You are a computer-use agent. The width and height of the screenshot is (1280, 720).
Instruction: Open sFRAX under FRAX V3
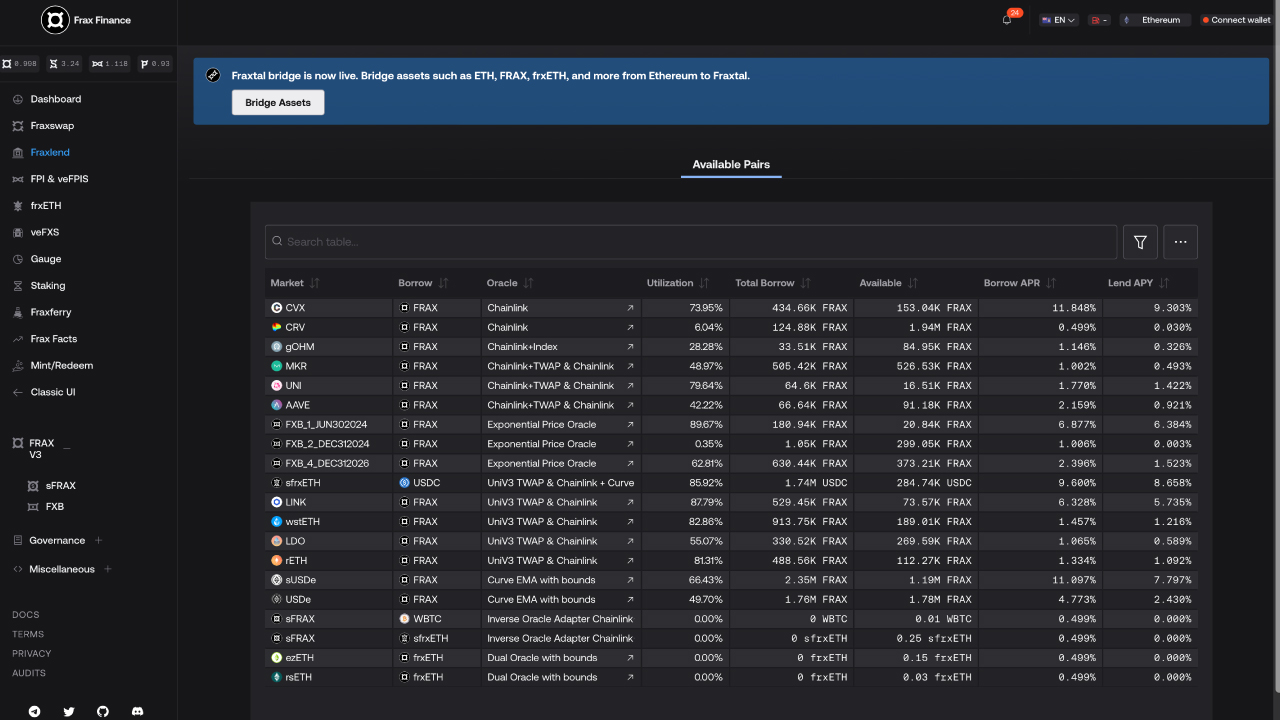60,486
